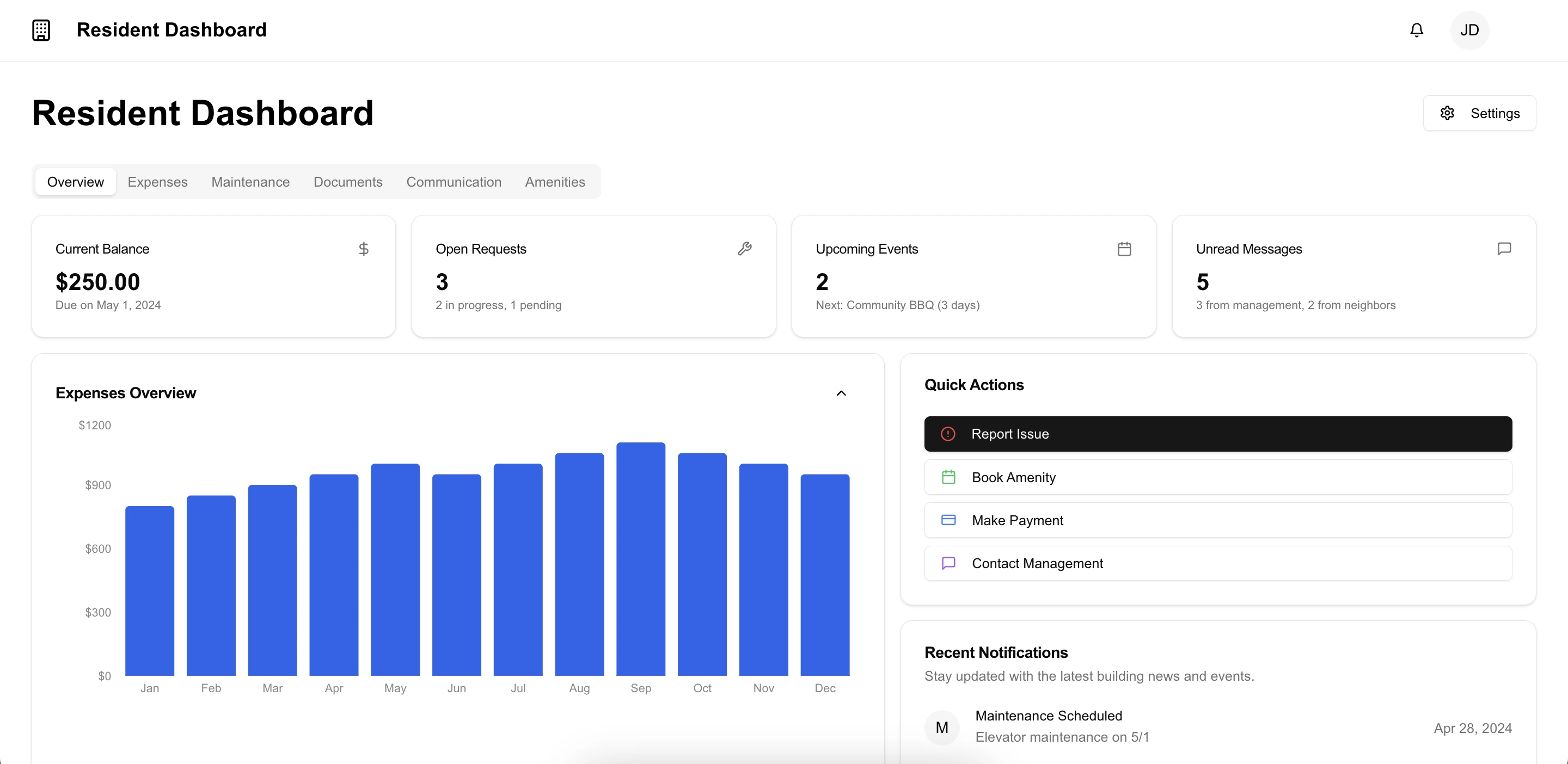The width and height of the screenshot is (1568, 764).
Task: Select the Amenities tab
Action: click(555, 182)
